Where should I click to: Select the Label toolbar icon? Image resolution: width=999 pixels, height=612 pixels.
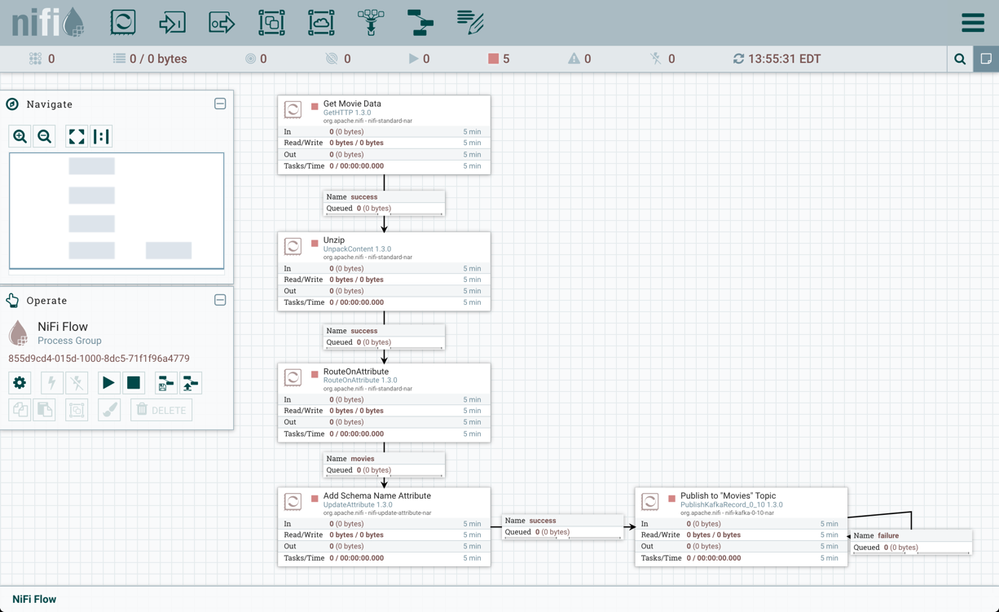(468, 21)
